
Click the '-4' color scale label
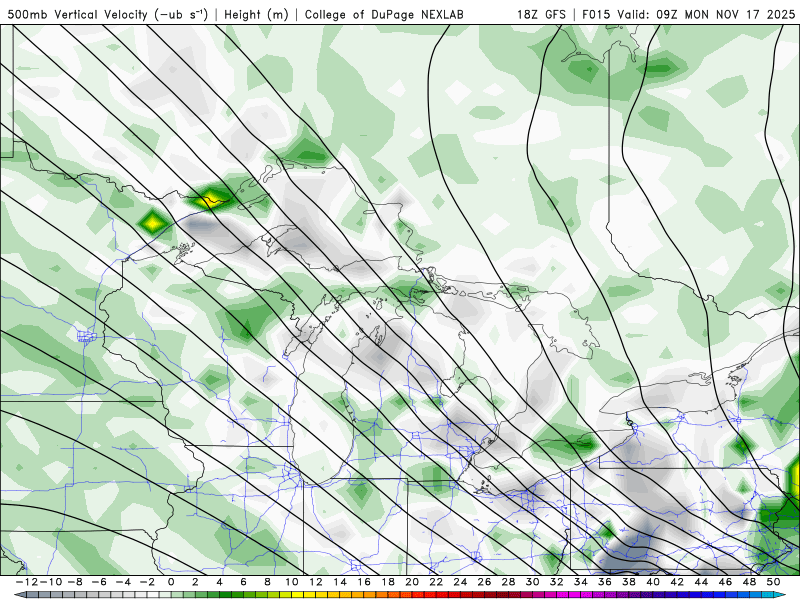tap(124, 582)
